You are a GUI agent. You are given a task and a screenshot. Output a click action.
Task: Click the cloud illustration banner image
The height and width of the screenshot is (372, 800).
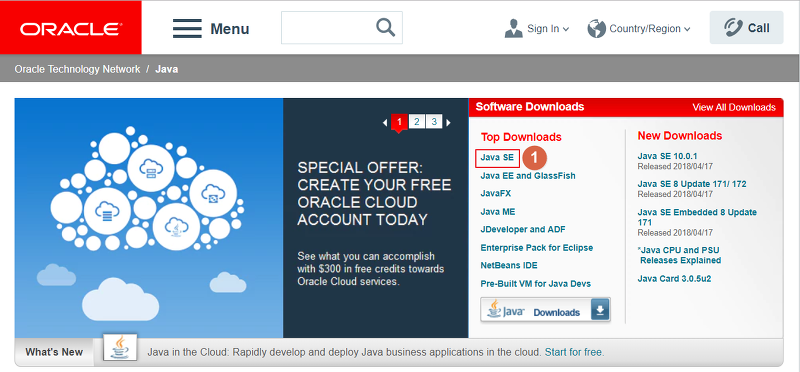click(x=148, y=218)
